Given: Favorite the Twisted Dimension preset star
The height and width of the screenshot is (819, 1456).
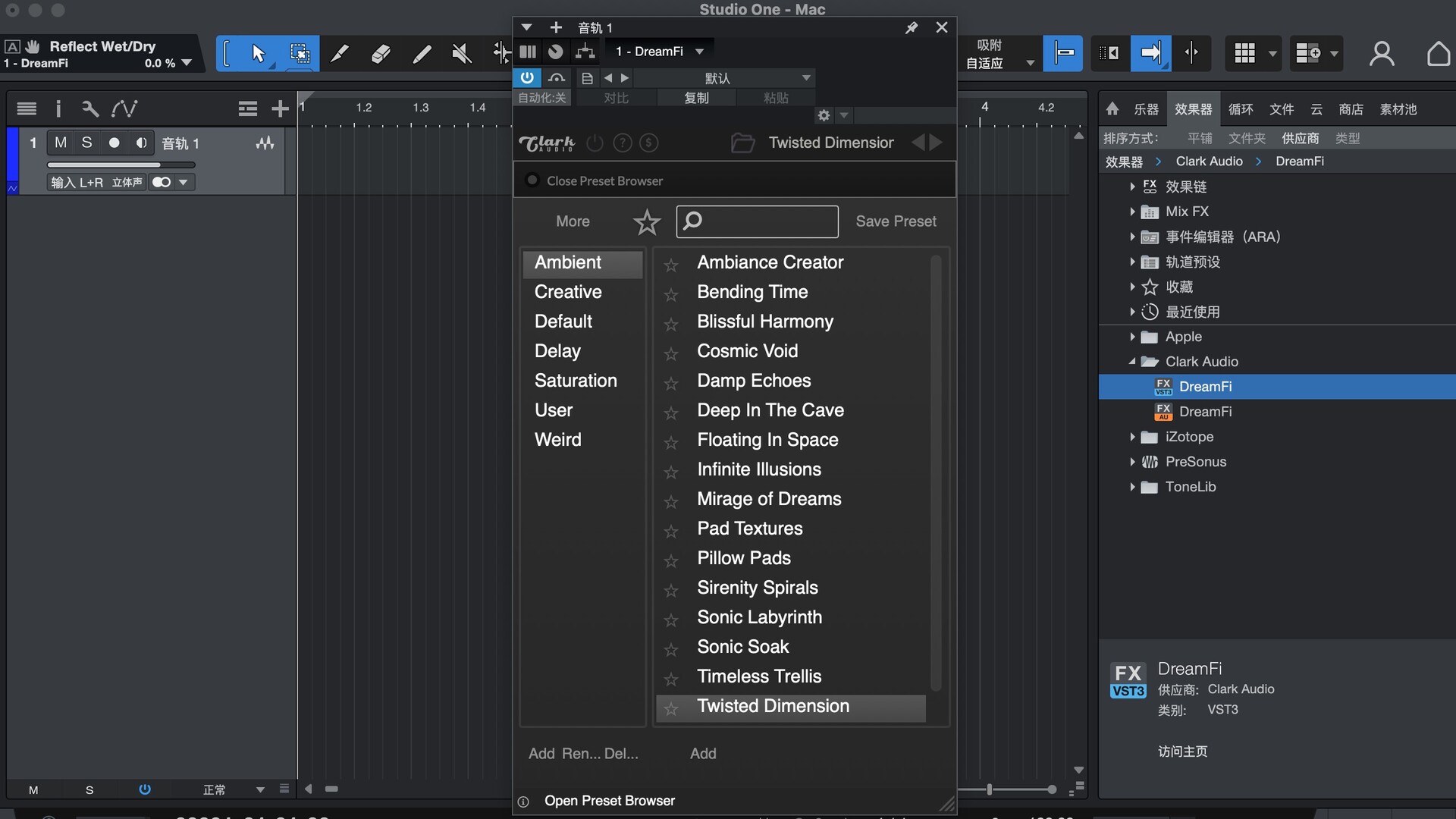Looking at the screenshot, I should (x=671, y=708).
